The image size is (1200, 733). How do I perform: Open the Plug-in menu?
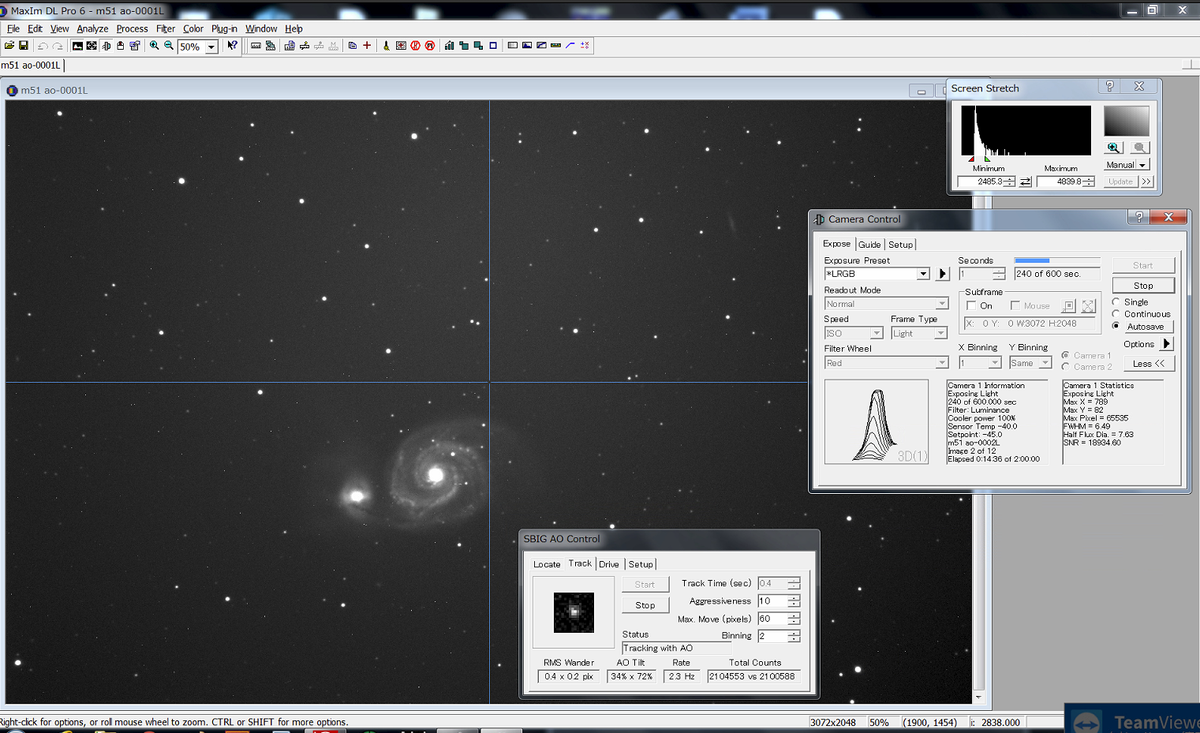coord(224,29)
